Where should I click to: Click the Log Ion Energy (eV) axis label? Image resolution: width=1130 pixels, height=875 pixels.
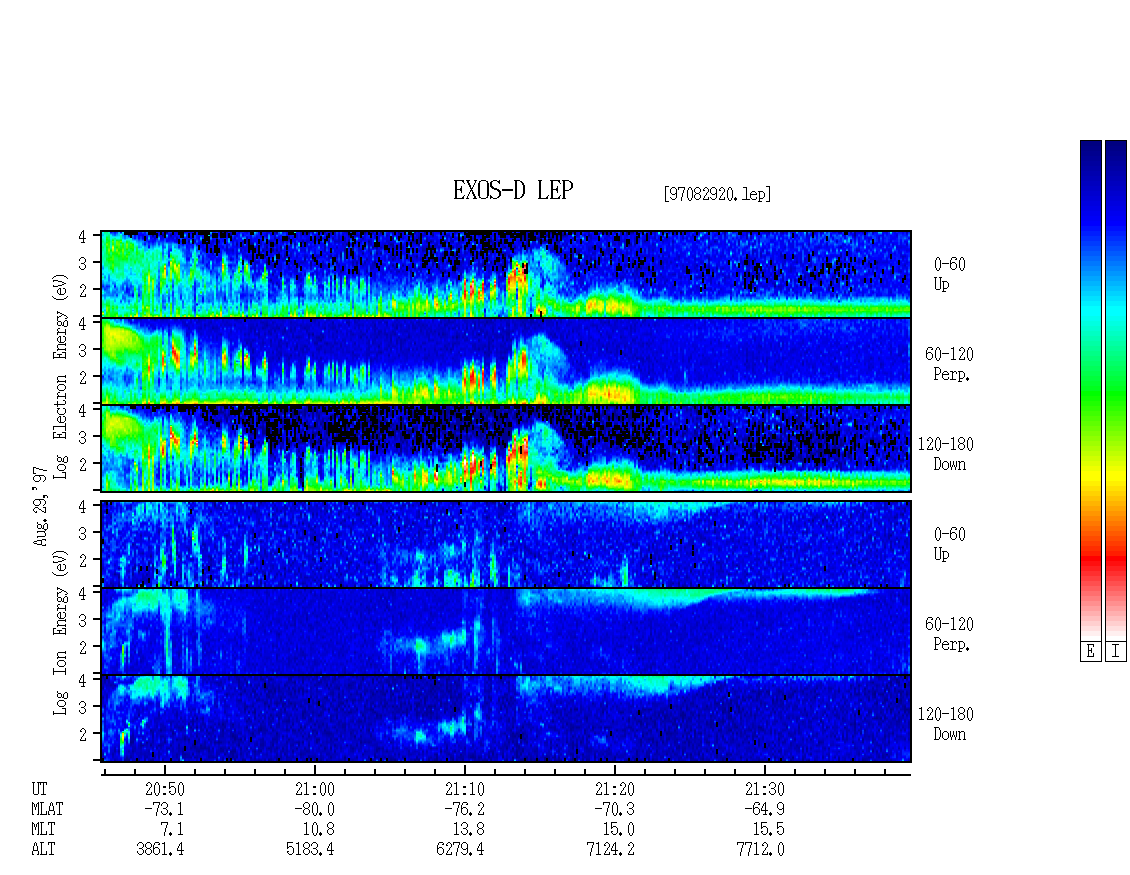(61, 632)
